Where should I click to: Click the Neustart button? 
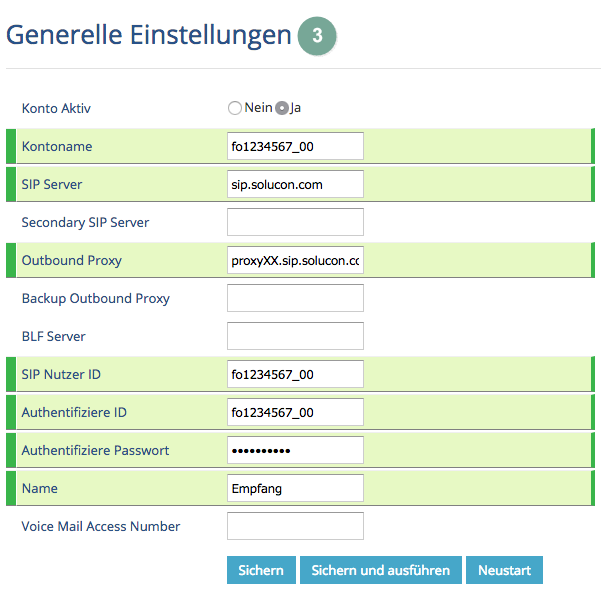(504, 570)
